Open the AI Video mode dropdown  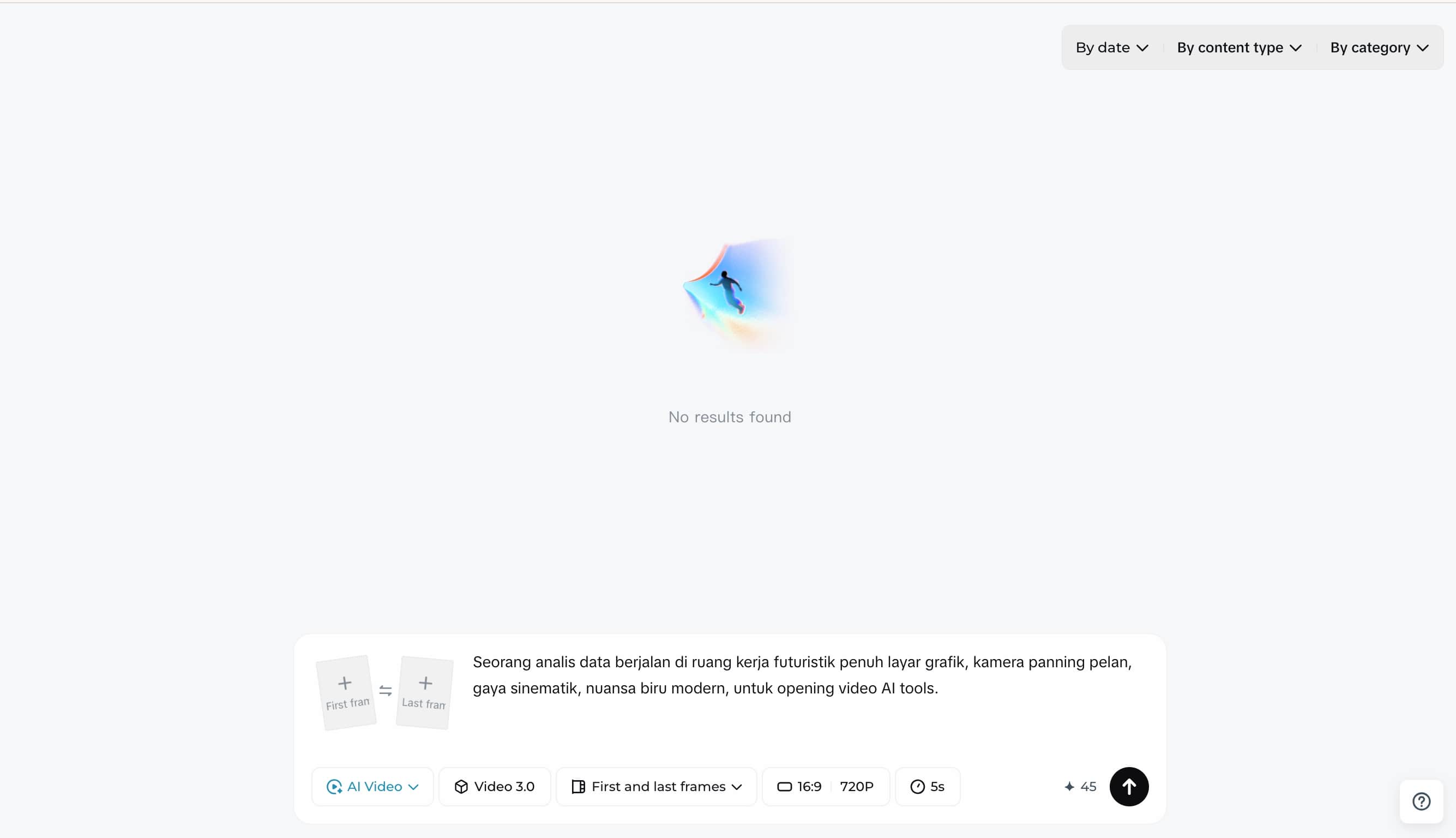click(x=372, y=786)
